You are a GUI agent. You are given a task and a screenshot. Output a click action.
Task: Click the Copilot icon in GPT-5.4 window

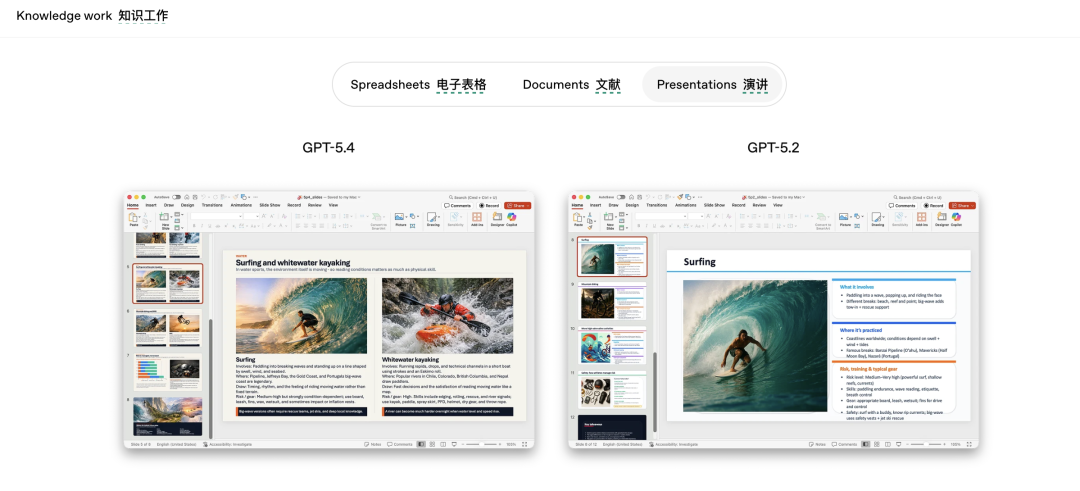point(512,217)
